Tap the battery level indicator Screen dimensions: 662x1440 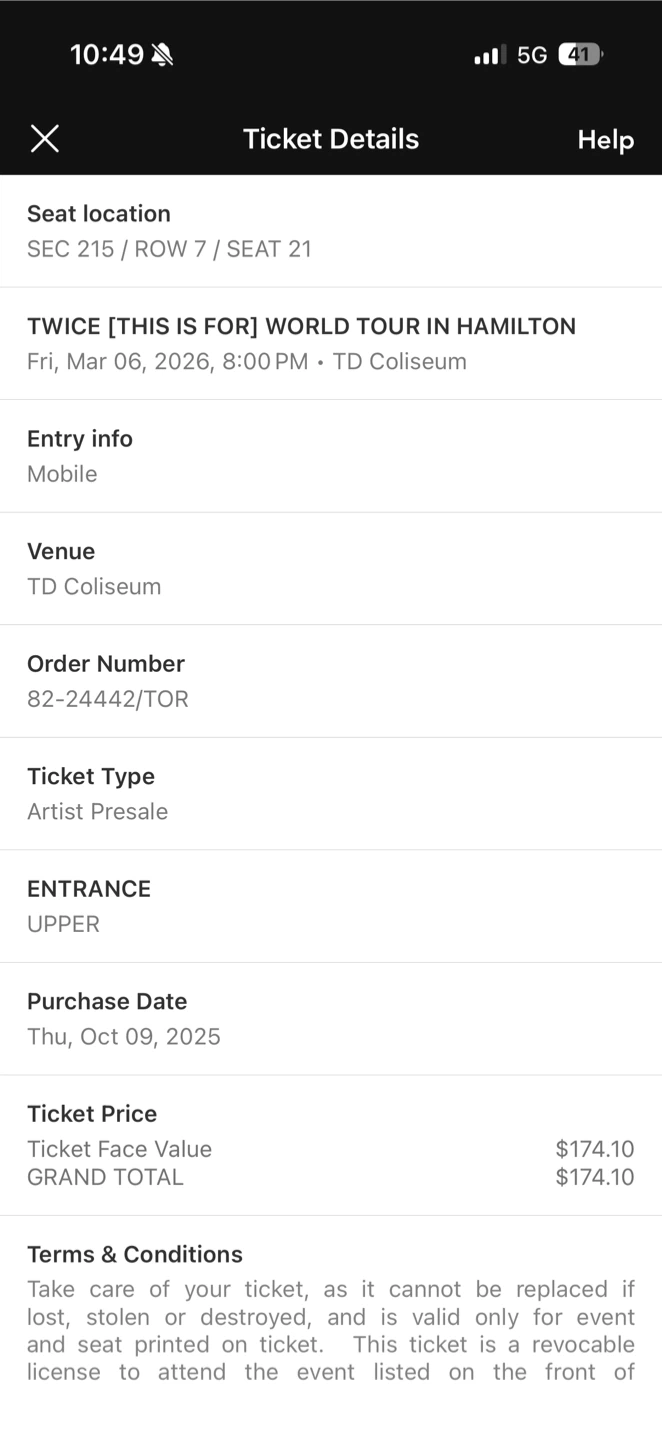[x=580, y=55]
